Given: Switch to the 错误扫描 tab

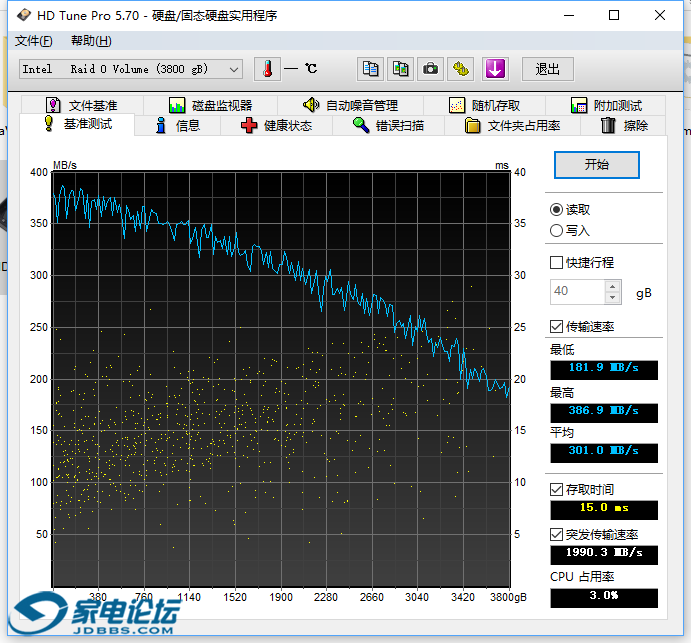Looking at the screenshot, I should point(388,126).
